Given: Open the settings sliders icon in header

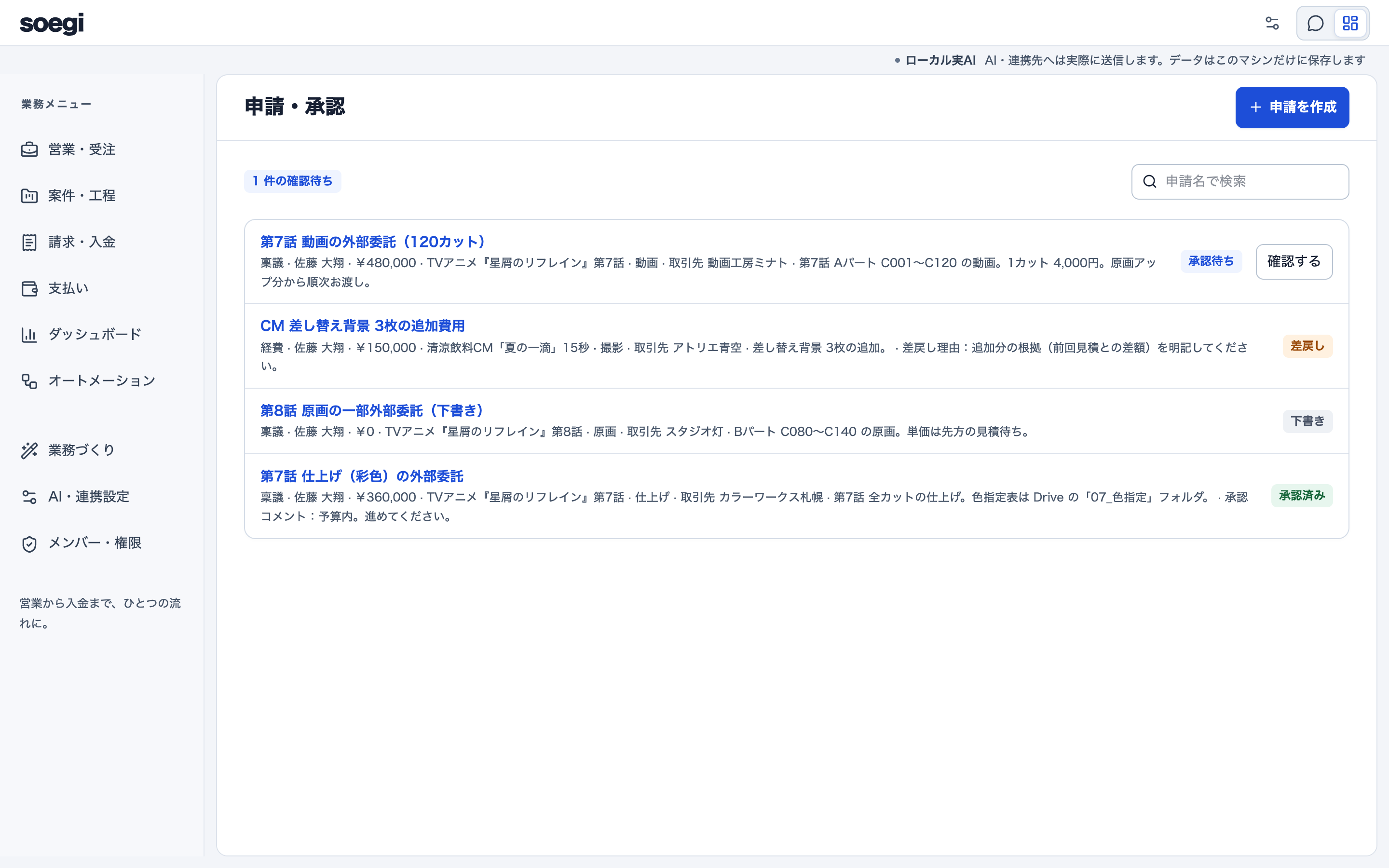Looking at the screenshot, I should point(1272,23).
